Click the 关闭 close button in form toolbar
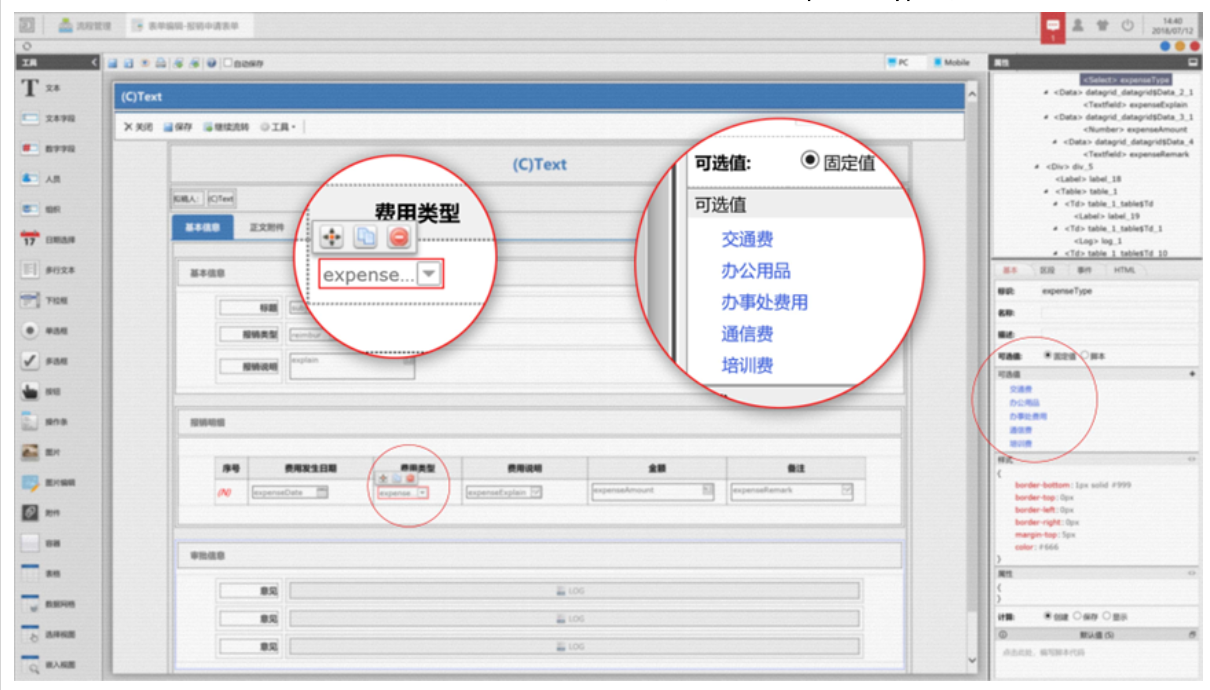 pyautogui.click(x=139, y=127)
